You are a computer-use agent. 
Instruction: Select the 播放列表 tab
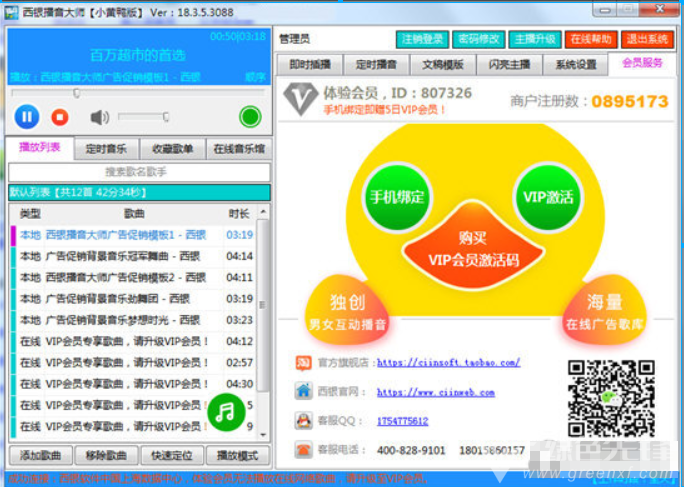tap(40, 147)
